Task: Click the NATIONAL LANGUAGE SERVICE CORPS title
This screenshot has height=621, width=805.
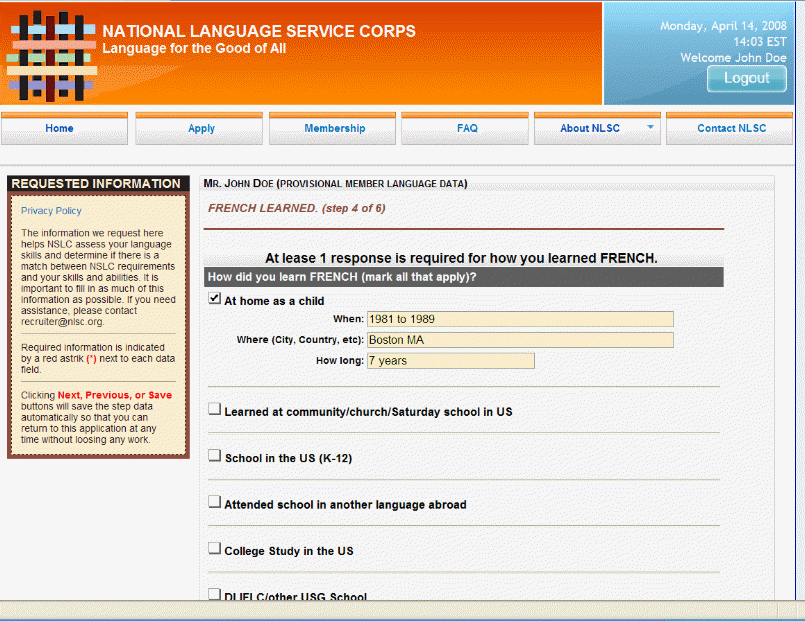Action: 259,31
